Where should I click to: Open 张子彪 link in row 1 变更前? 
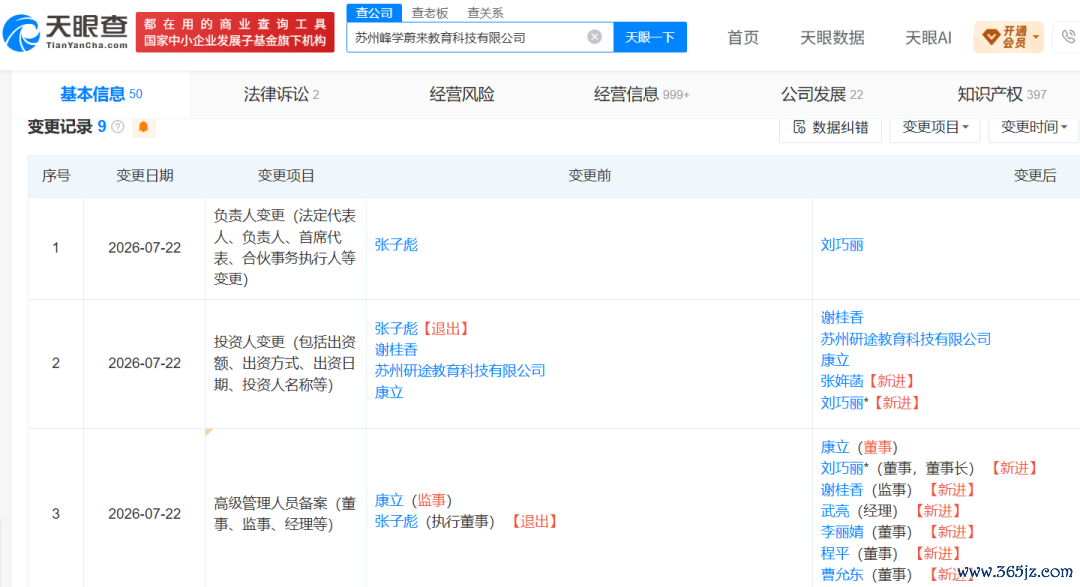396,245
